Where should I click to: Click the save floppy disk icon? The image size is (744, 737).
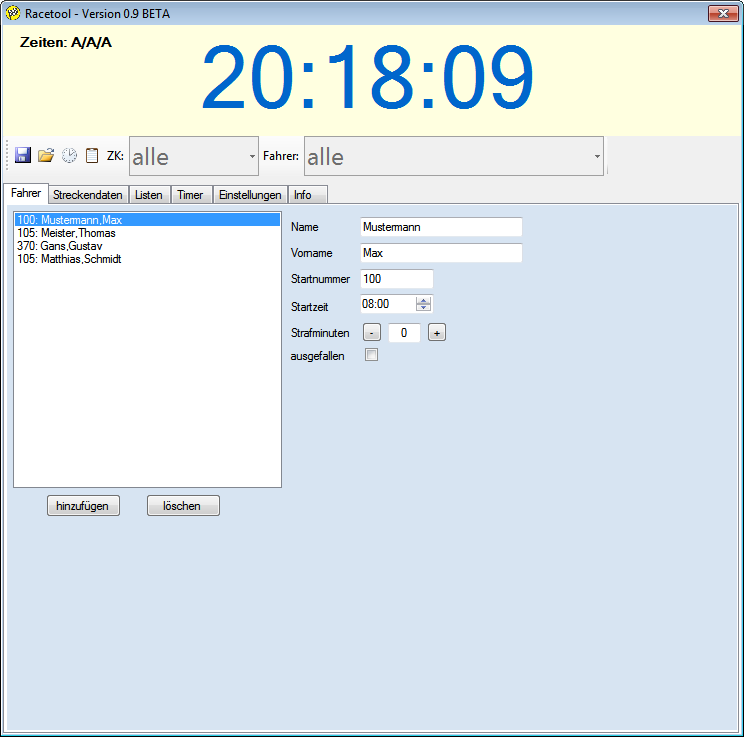pyautogui.click(x=23, y=155)
